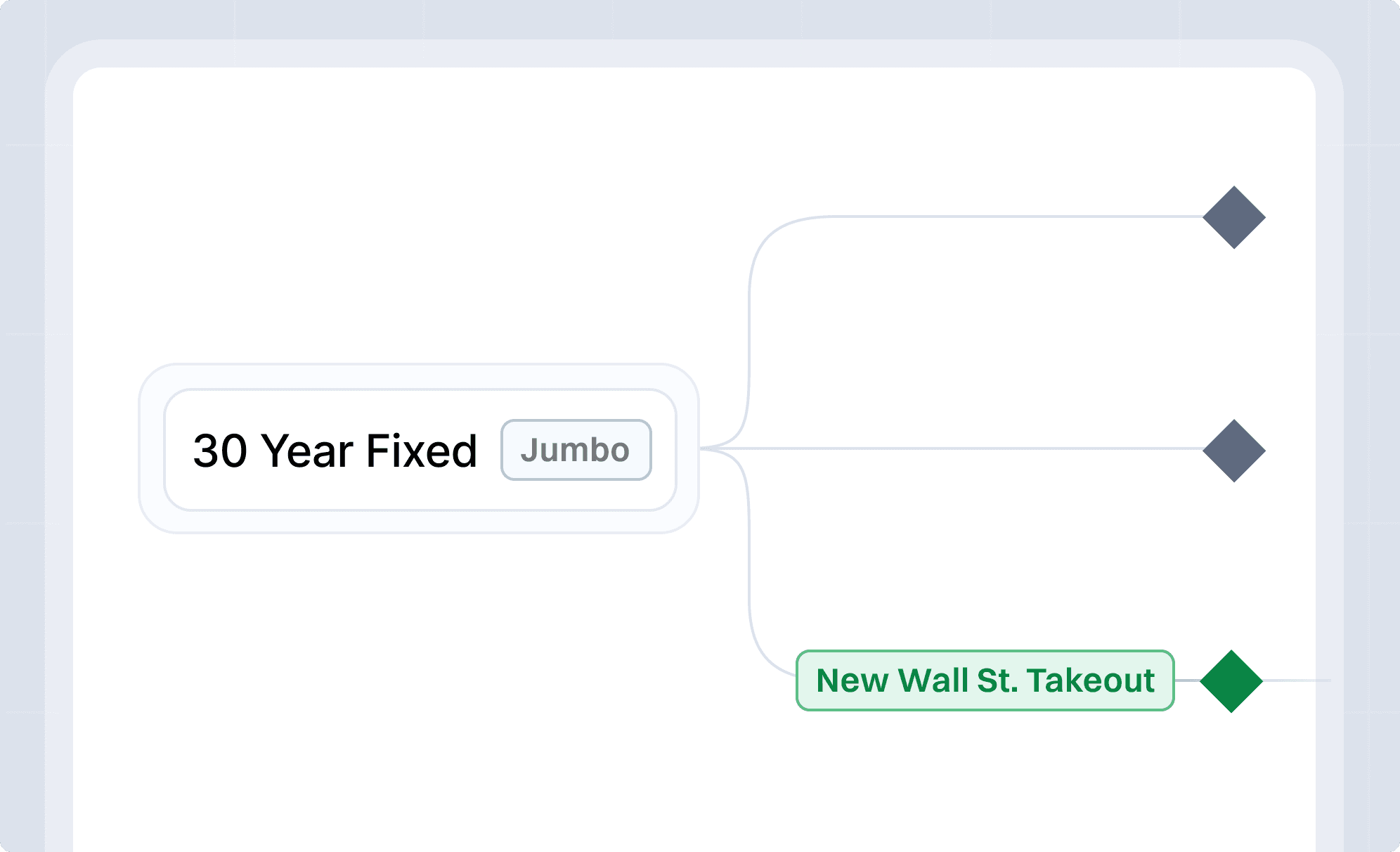Click the short line between Takeout and diamond
This screenshot has width=1400, height=852.
tap(1188, 680)
